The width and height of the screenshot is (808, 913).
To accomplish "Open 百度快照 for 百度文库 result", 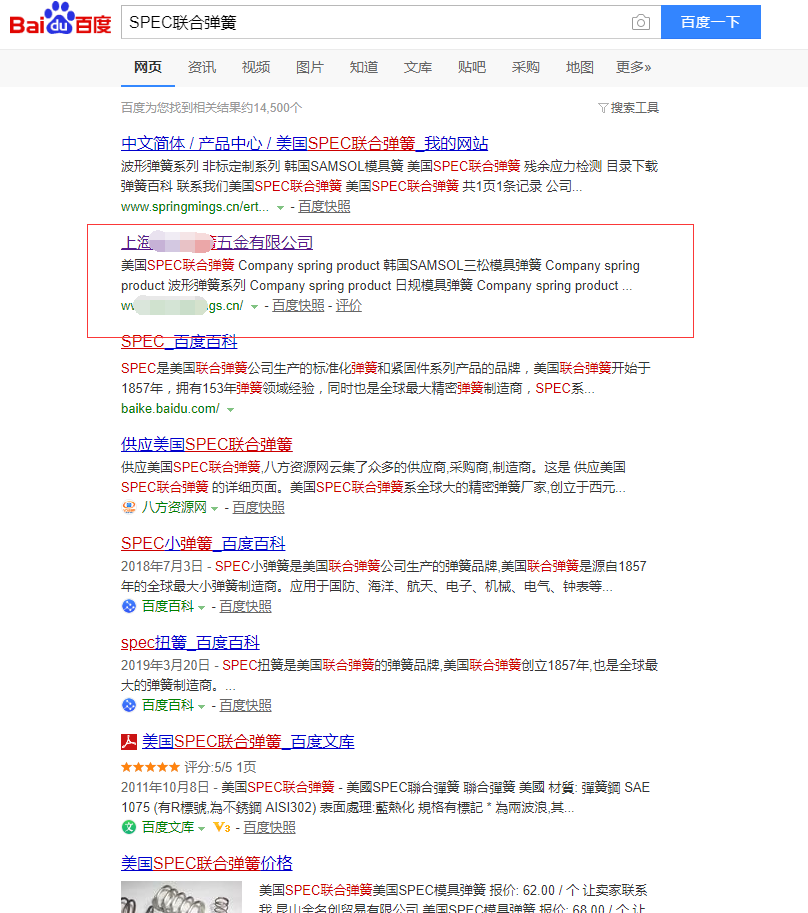I will tap(270, 827).
